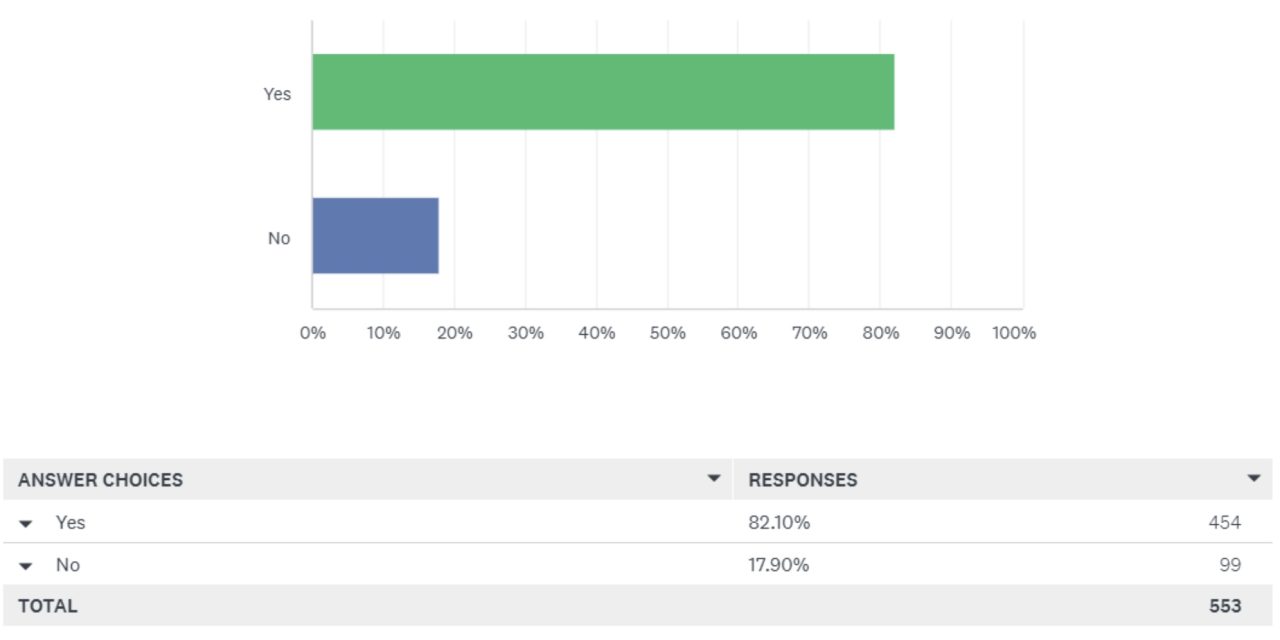This screenshot has height=640, width=1280.
Task: Click the TOTAL row label
Action: [47, 606]
